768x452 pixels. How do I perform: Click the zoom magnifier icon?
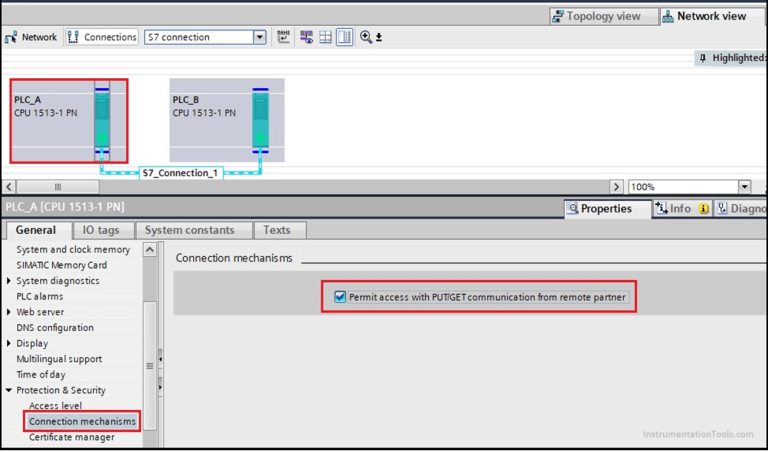pos(365,37)
